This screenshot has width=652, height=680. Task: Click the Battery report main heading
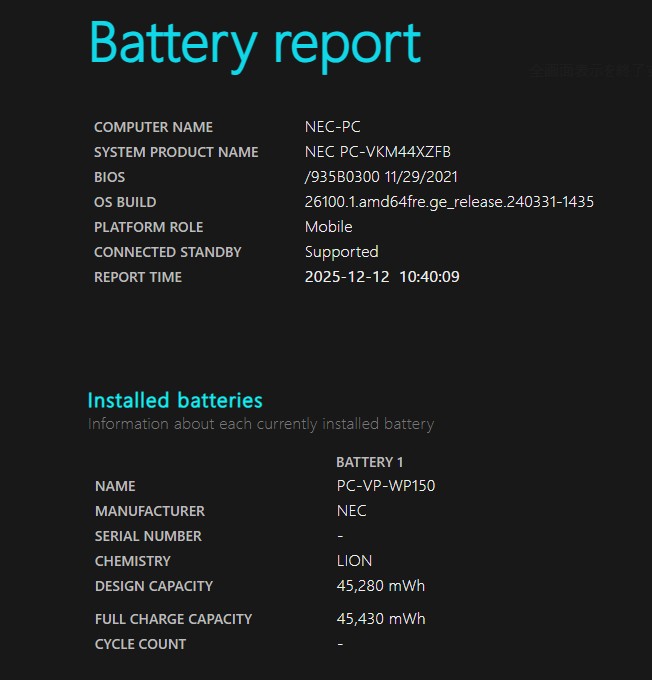coord(255,43)
